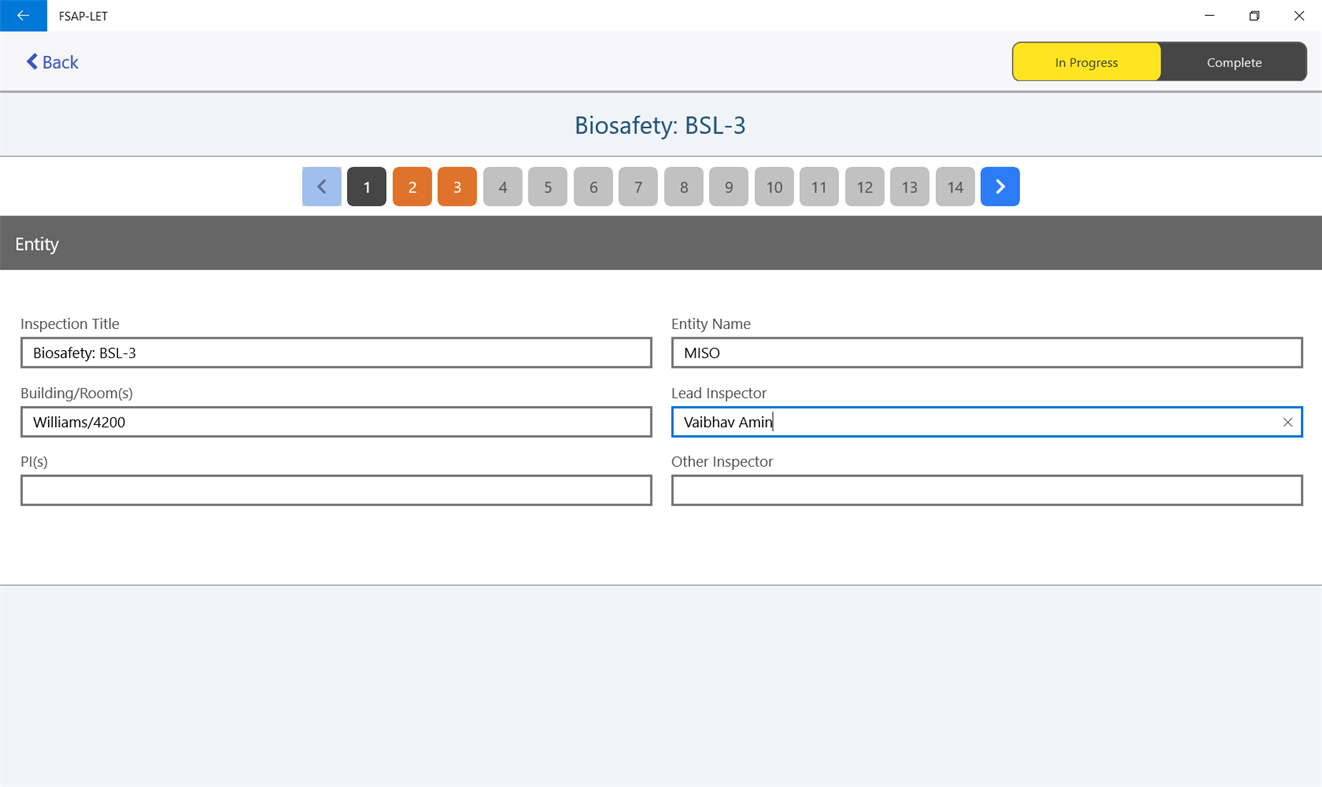Toggle the Entity section header

(x=37, y=243)
